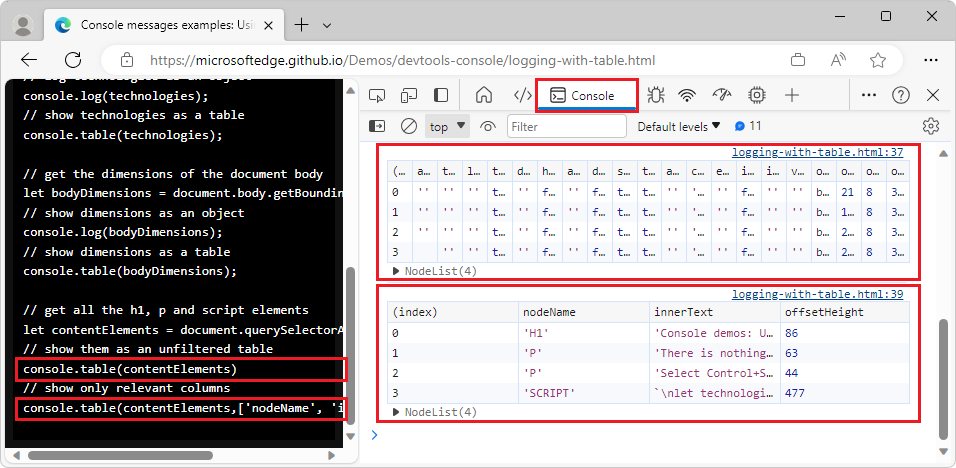Add page to favorites star icon

point(877,60)
